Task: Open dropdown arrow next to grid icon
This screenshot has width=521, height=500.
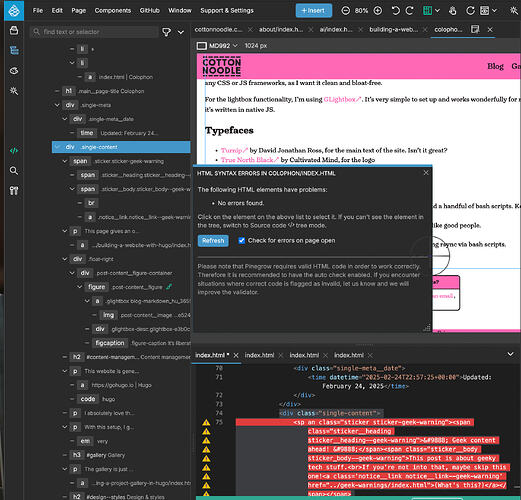Action: pyautogui.click(x=437, y=11)
